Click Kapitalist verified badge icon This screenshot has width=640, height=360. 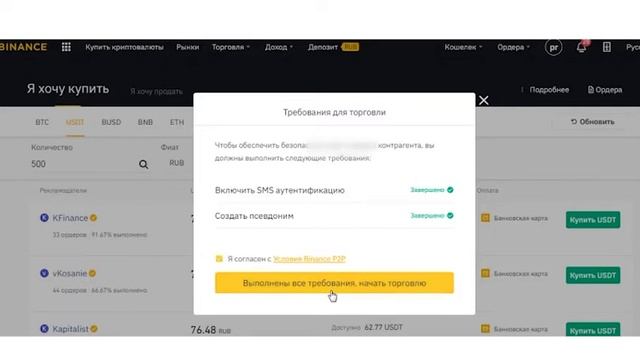click(94, 329)
